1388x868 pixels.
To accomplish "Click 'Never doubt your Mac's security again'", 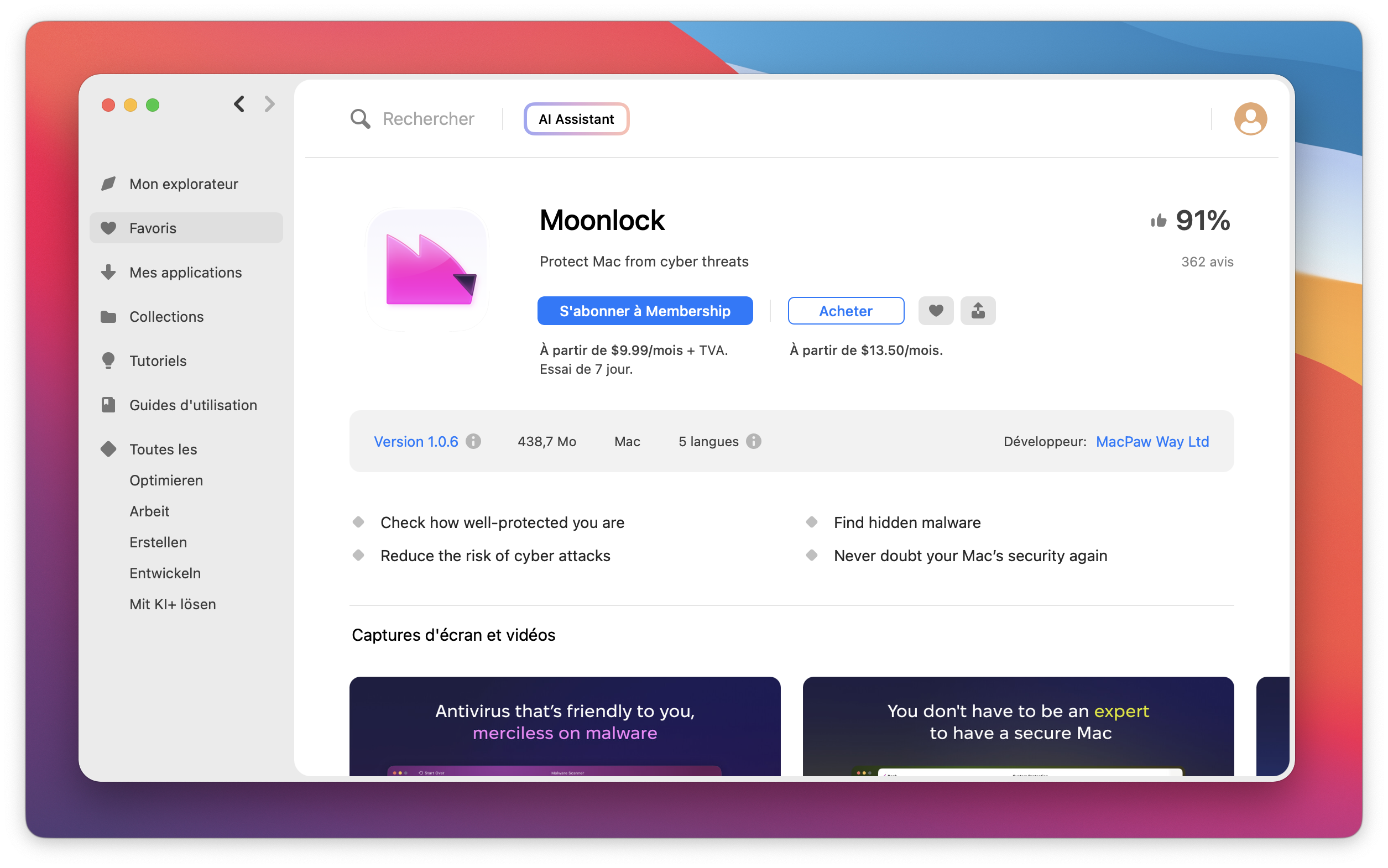I will tap(970, 556).
